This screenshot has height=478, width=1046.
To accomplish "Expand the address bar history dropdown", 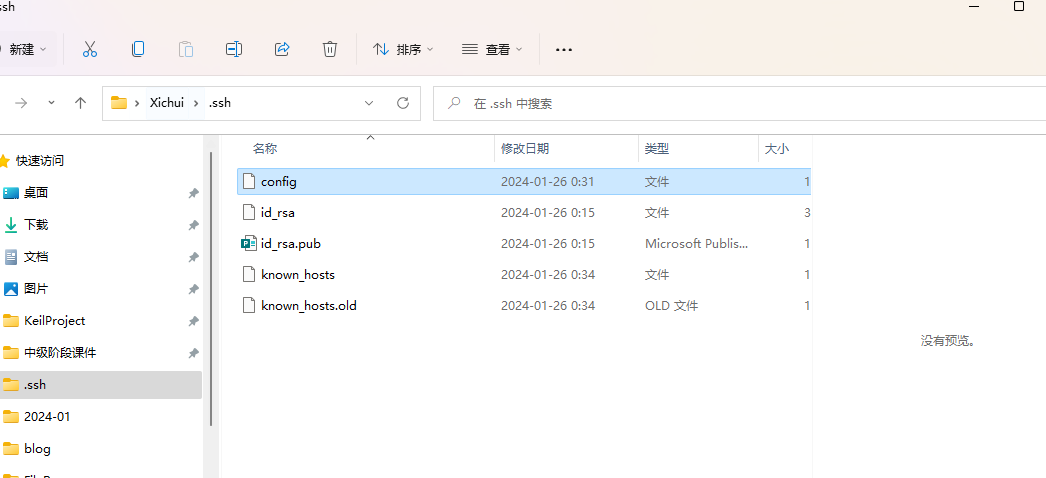I will pos(369,103).
